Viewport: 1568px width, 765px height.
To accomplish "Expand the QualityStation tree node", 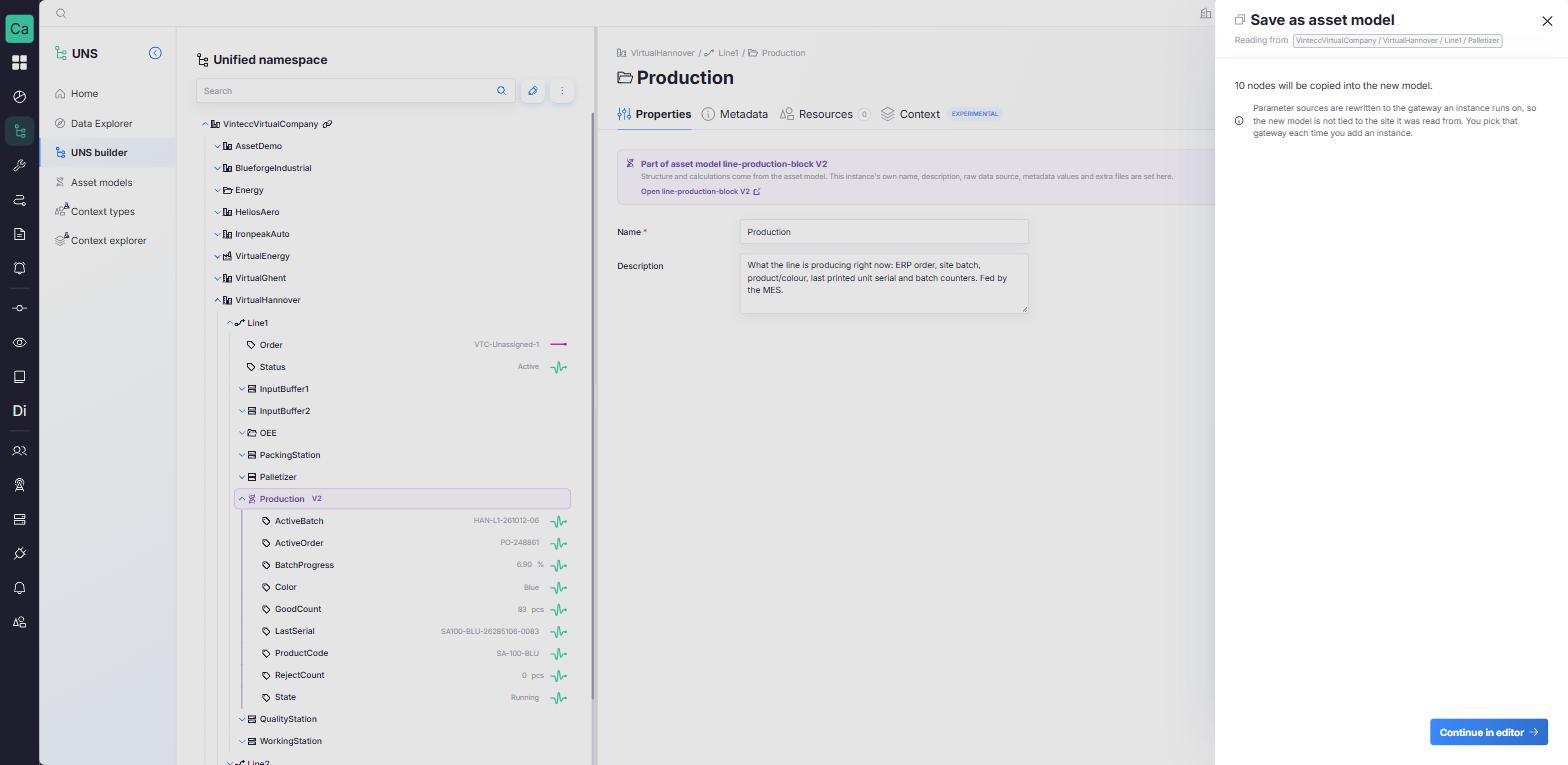I will [x=241, y=719].
